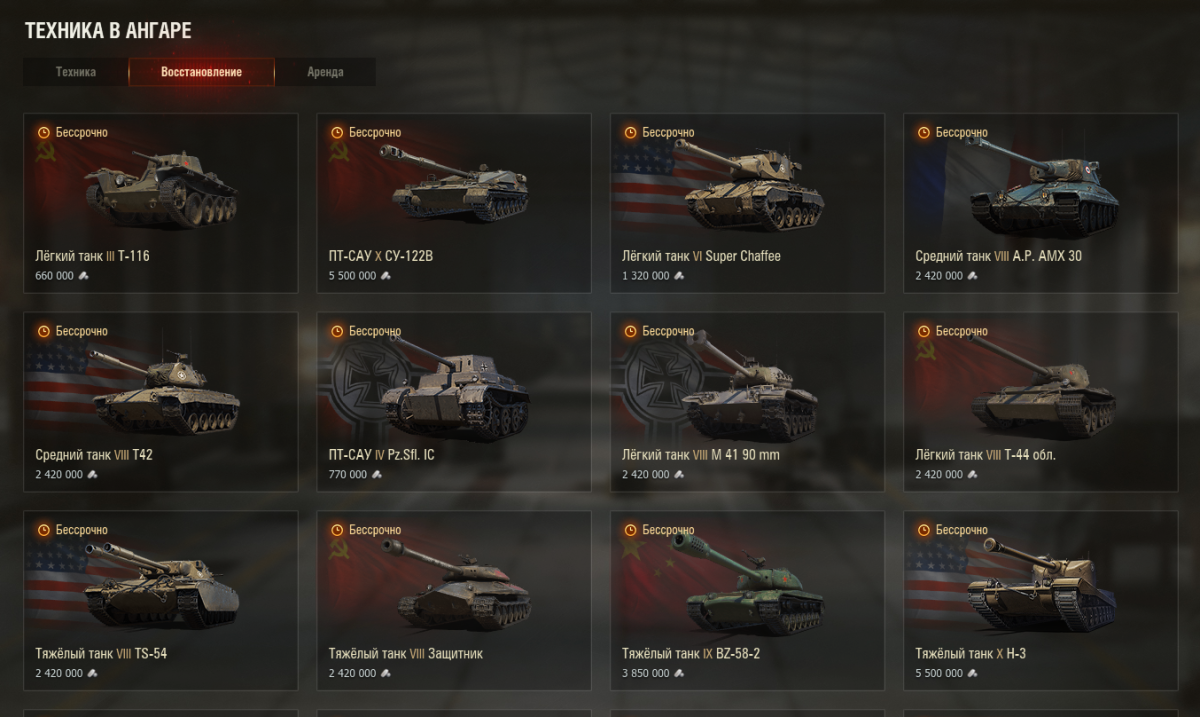This screenshot has width=1200, height=717.
Task: Select the T-116 light tank card
Action: pos(160,203)
